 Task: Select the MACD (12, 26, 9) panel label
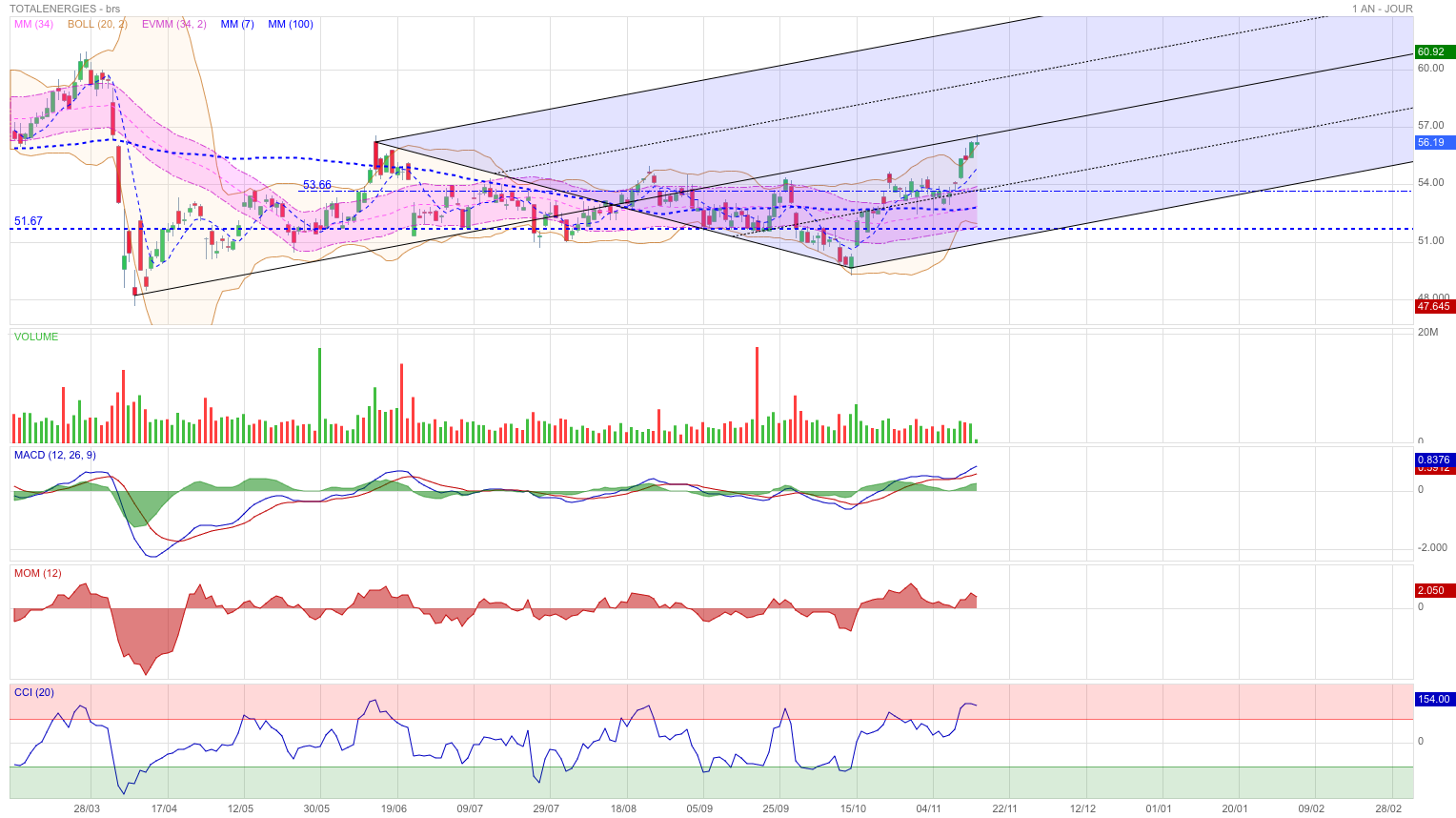55,455
